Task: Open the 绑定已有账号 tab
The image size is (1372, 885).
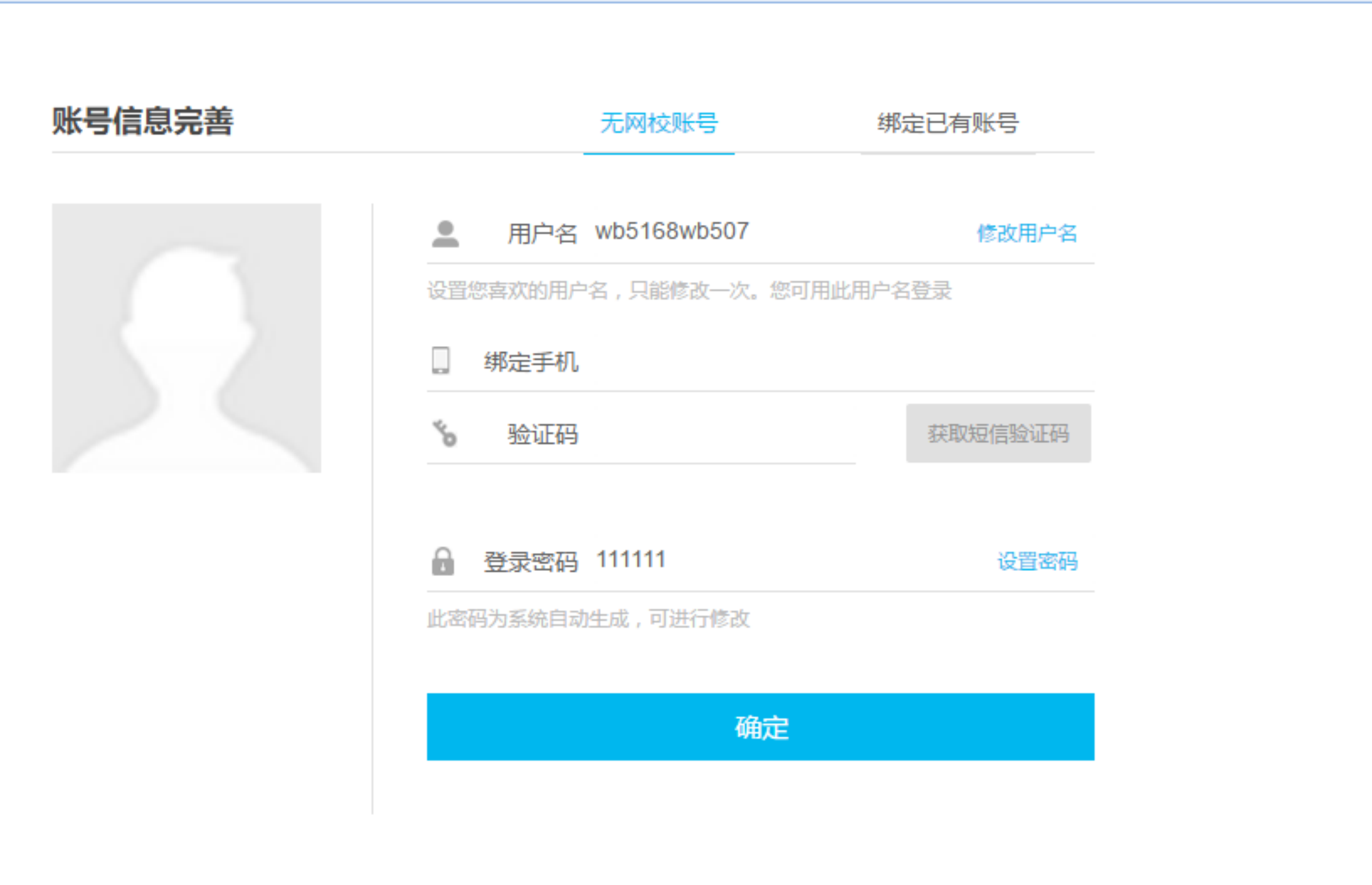Action: pos(947,124)
